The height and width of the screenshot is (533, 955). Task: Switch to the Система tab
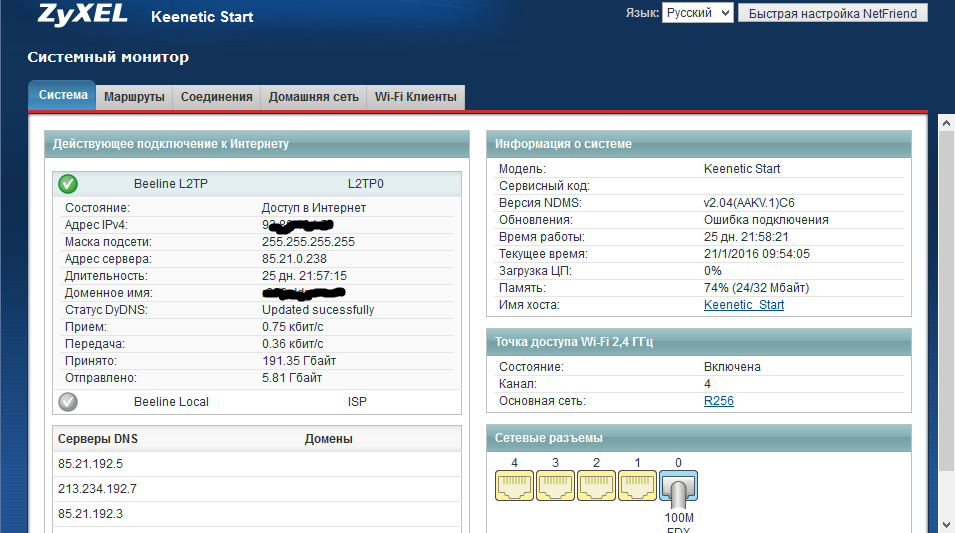tap(62, 95)
